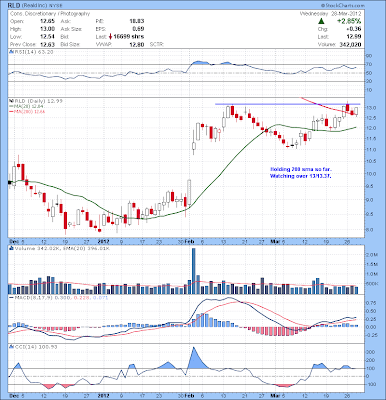
Task: Click the Prev Close value 12.63
Action: tap(47, 44)
